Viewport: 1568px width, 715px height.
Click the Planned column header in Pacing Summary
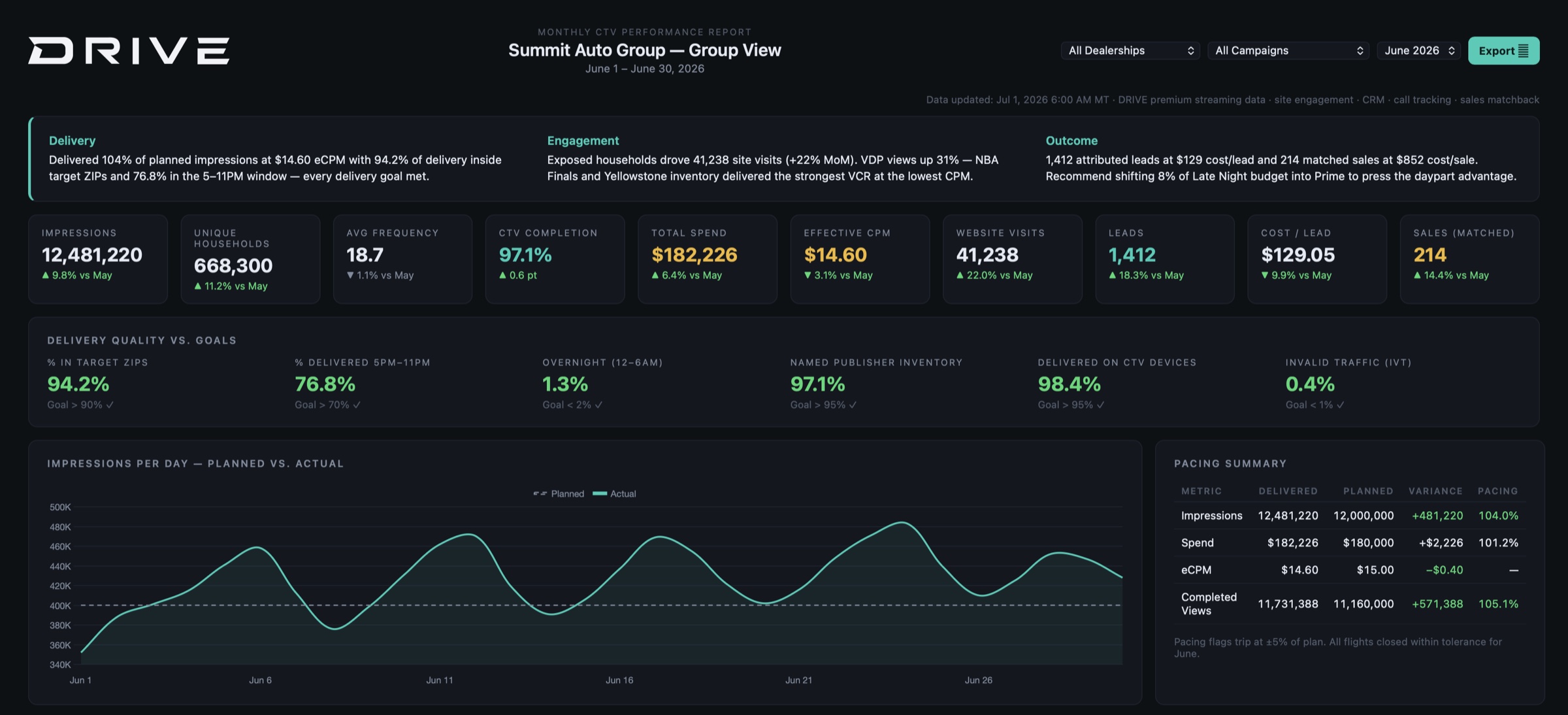click(x=1368, y=491)
